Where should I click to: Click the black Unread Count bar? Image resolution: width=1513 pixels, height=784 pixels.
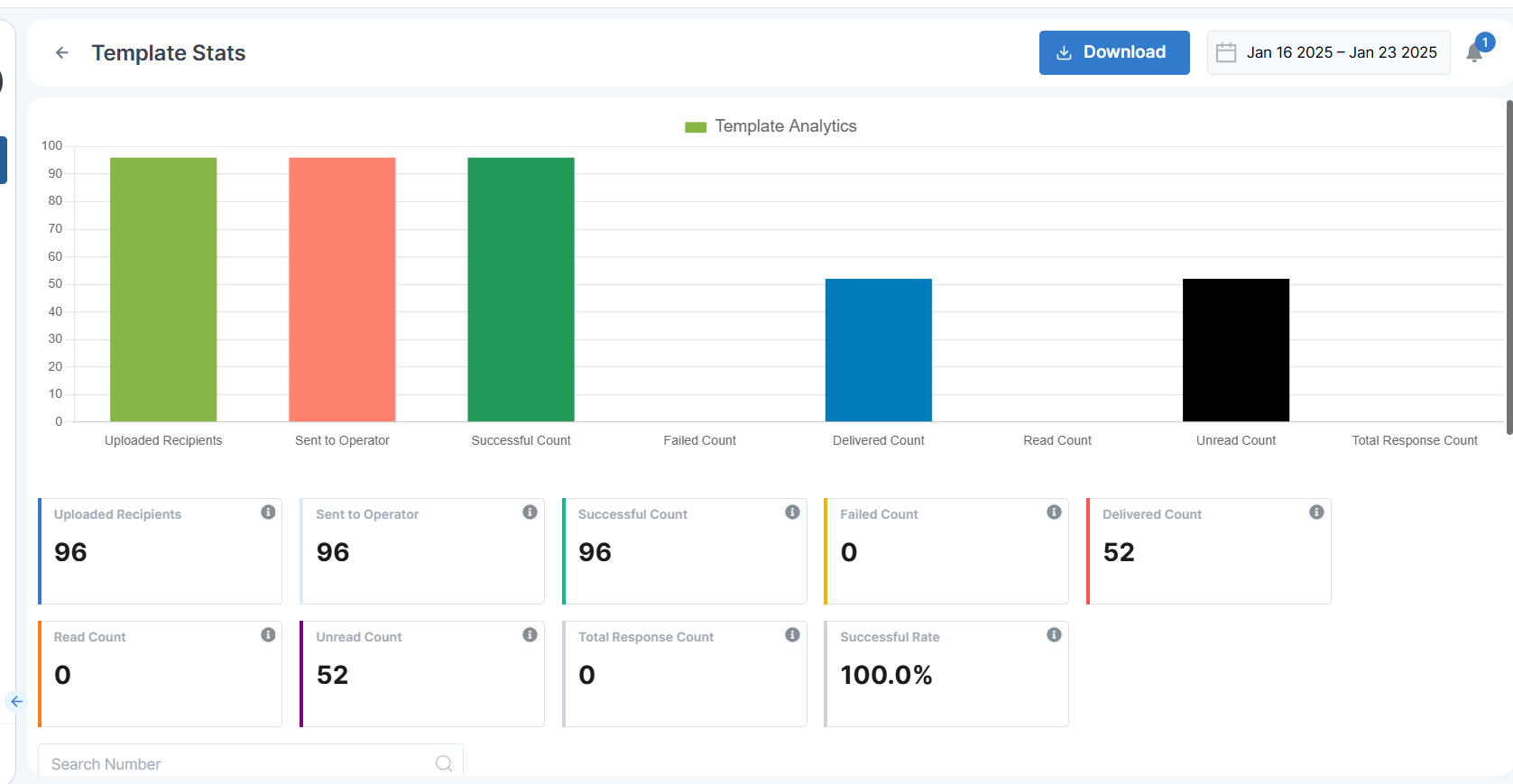(x=1236, y=350)
